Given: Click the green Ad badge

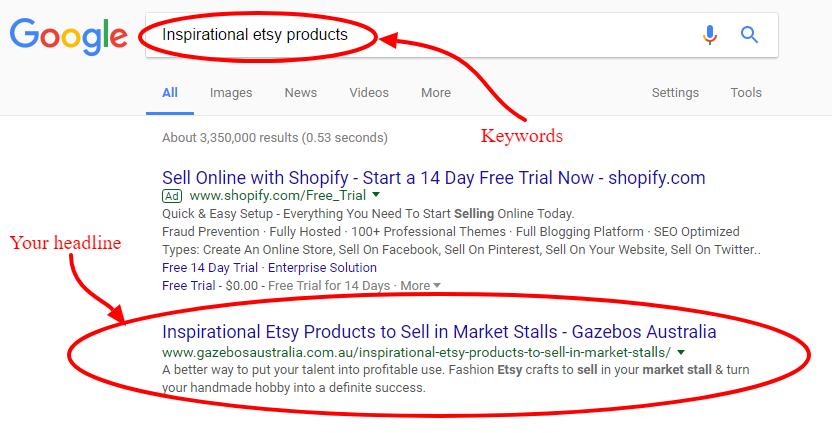Looking at the screenshot, I should coord(172,196).
